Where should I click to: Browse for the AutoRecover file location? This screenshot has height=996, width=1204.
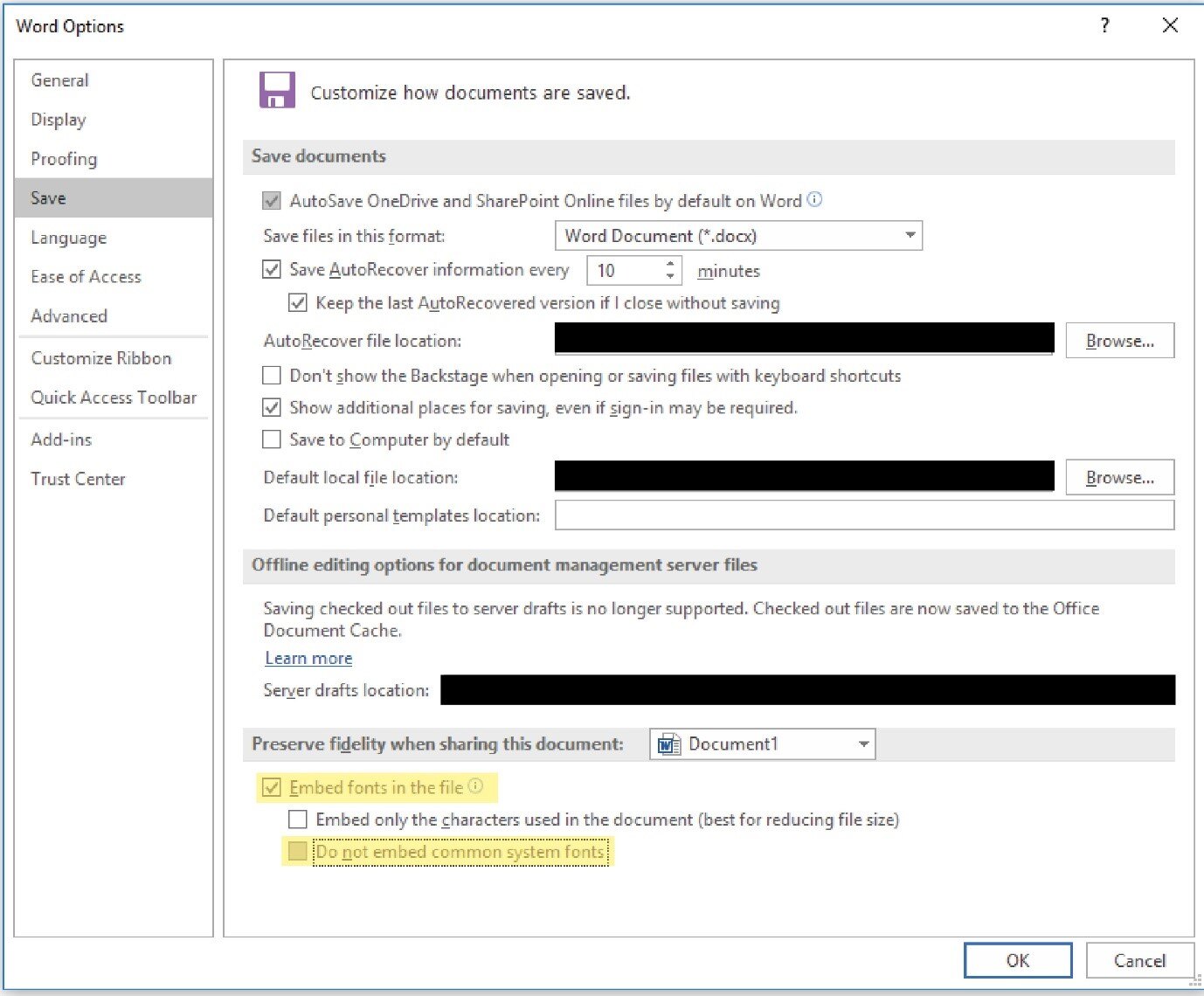[x=1120, y=340]
